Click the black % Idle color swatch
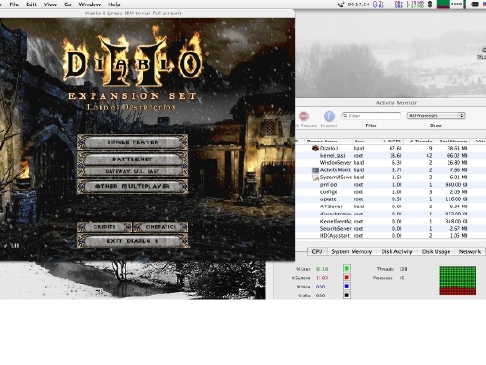This screenshot has height=365, width=486. pos(347,295)
